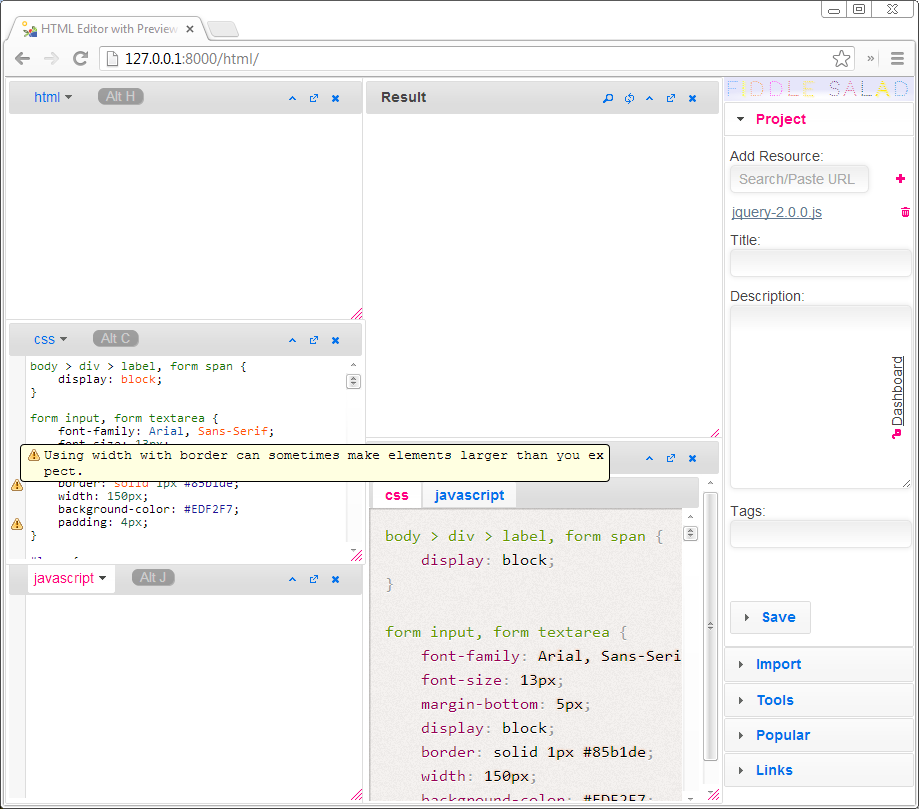Image resolution: width=919 pixels, height=809 pixels.
Task: Click the css editor scroll stepper
Action: click(x=353, y=382)
